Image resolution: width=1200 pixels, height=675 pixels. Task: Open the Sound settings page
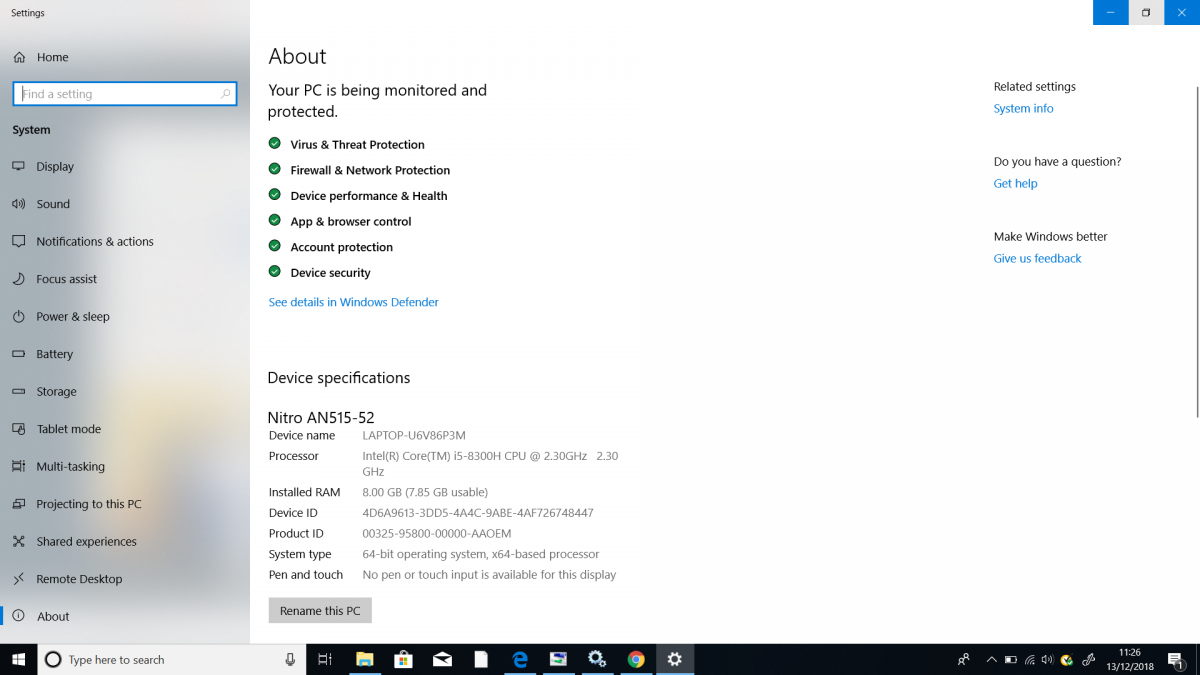[x=53, y=204]
